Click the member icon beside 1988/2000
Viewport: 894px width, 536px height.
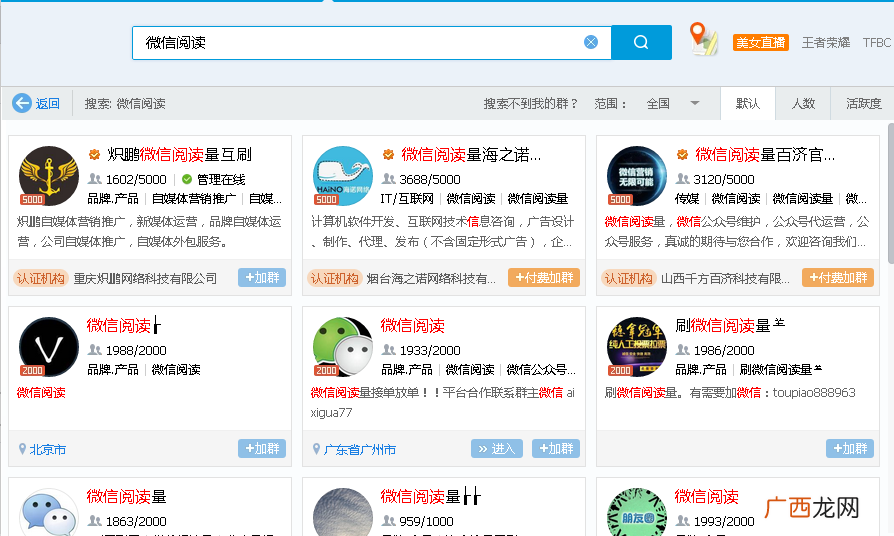(95, 350)
